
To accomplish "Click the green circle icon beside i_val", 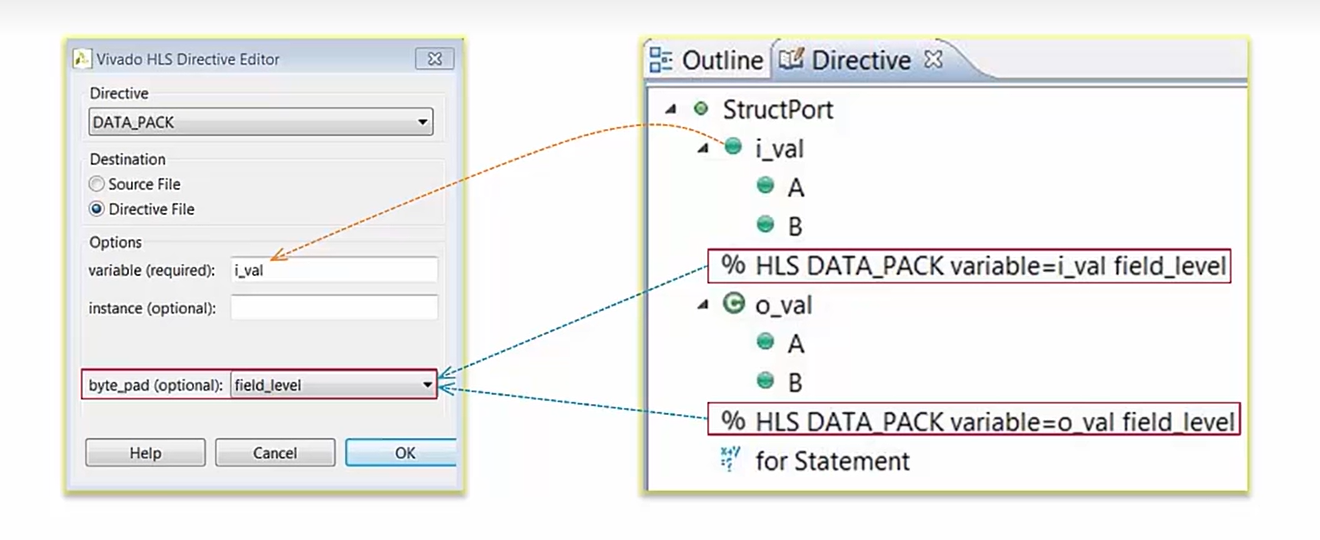I will (733, 147).
